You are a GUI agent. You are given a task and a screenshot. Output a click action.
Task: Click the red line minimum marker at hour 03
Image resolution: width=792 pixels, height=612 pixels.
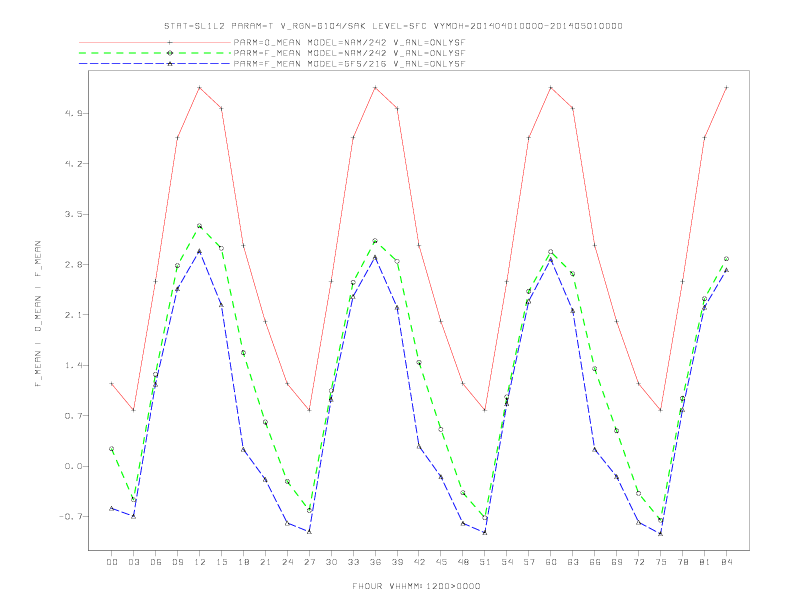point(133,410)
